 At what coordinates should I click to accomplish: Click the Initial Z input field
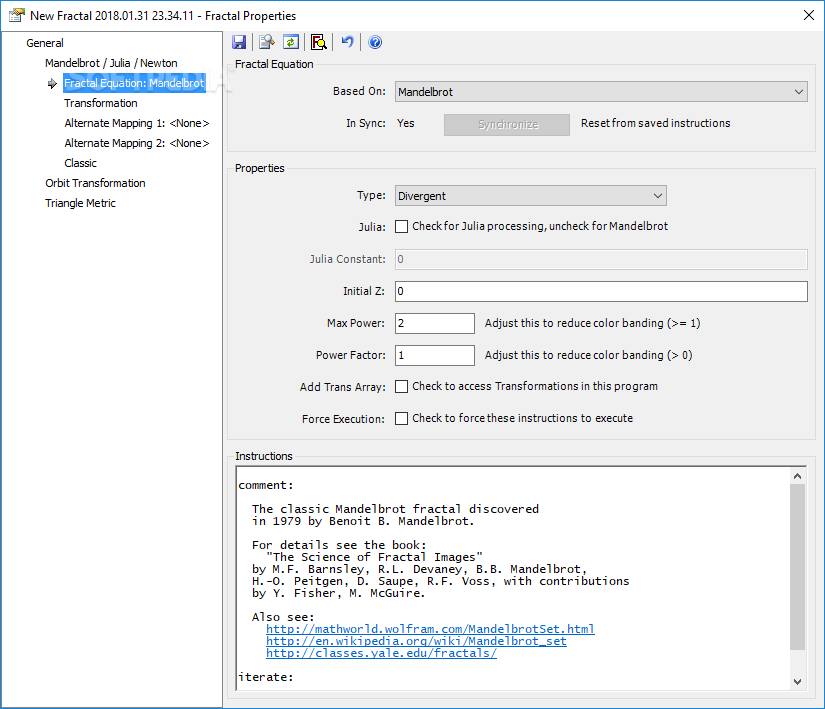click(601, 291)
